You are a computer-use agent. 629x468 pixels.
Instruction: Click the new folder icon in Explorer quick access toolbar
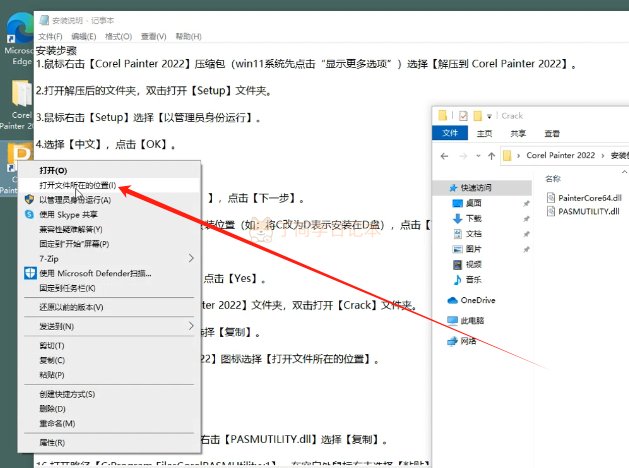coord(477,116)
